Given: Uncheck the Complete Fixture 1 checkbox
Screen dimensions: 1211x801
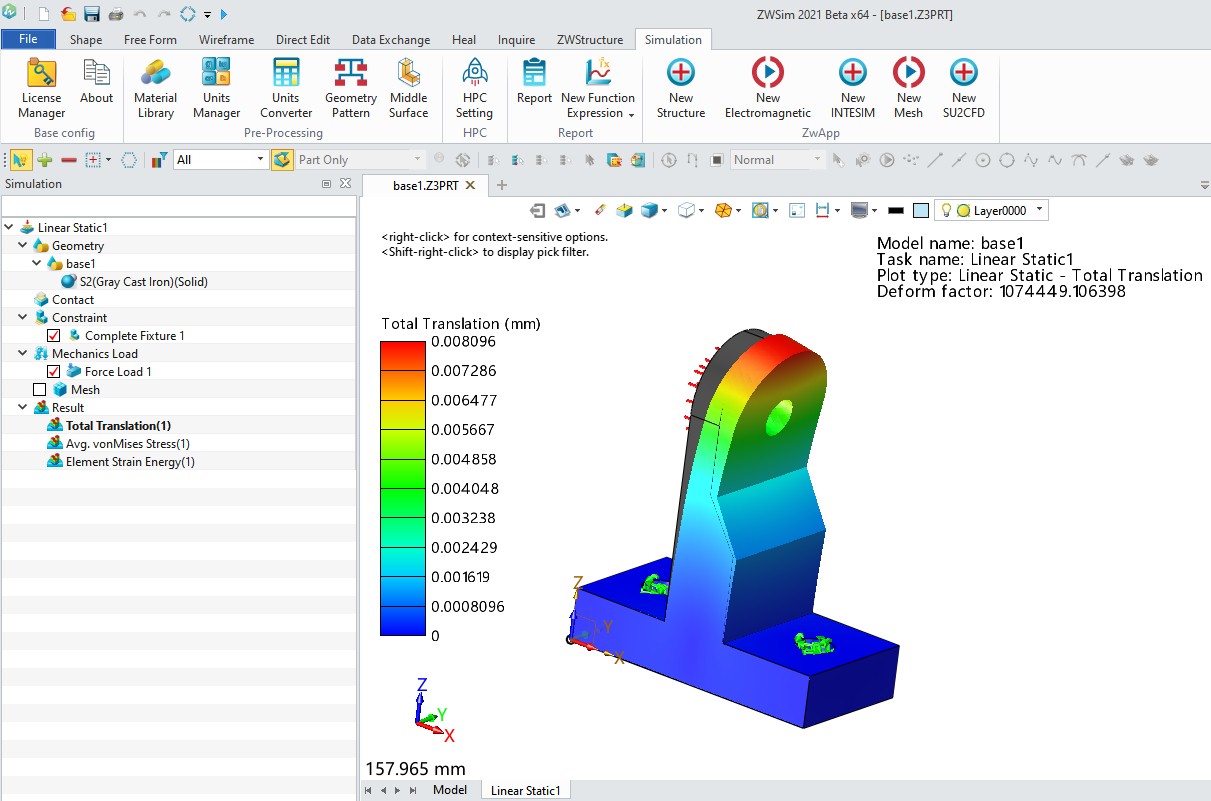Looking at the screenshot, I should click(54, 336).
